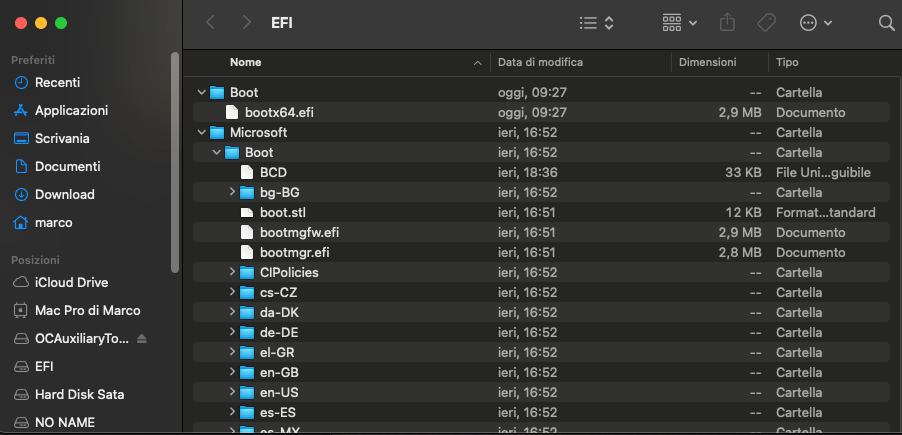Click the sidebar vertical scrollbar
The image size is (902, 435).
click(x=175, y=160)
